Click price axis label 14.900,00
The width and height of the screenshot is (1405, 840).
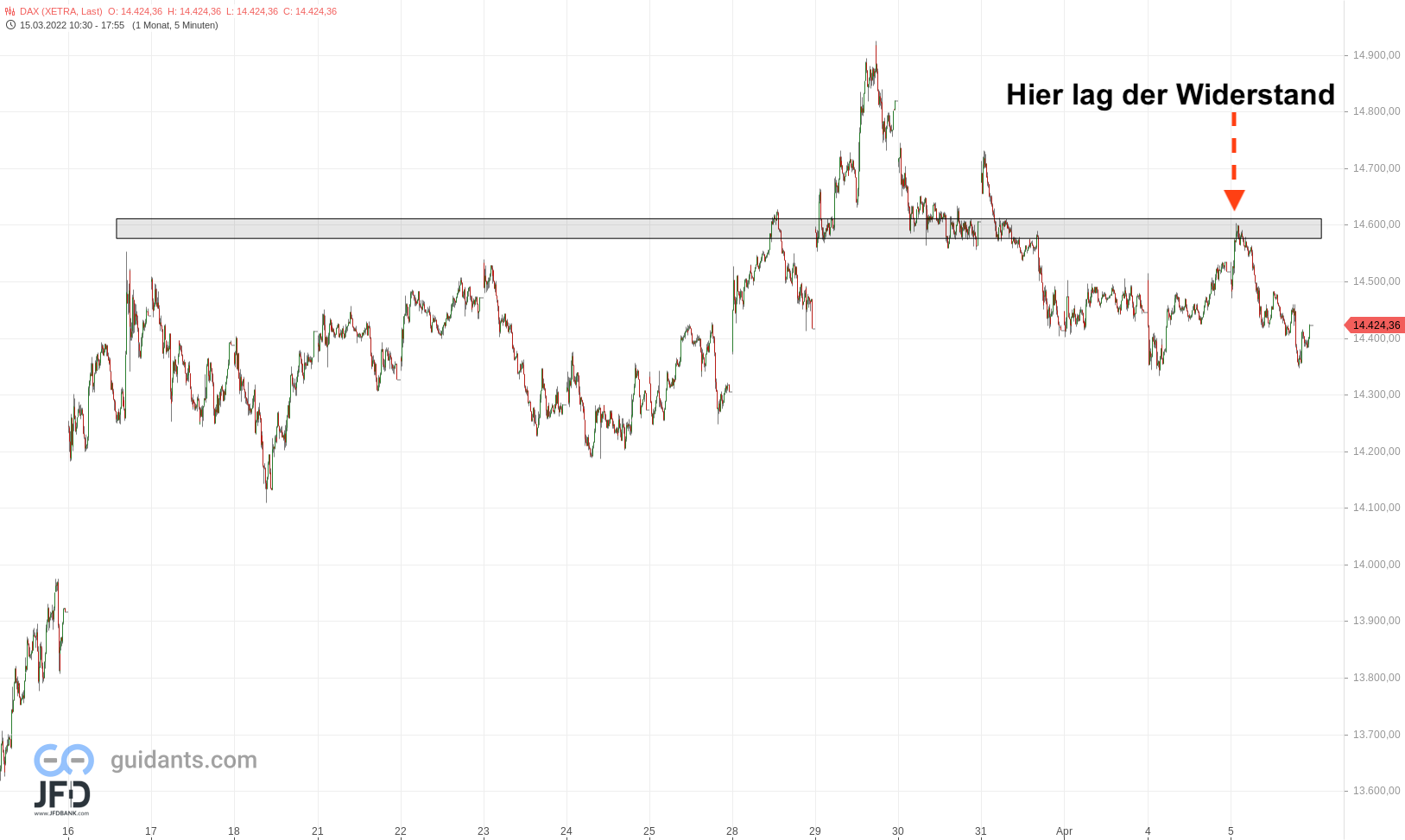click(1377, 55)
